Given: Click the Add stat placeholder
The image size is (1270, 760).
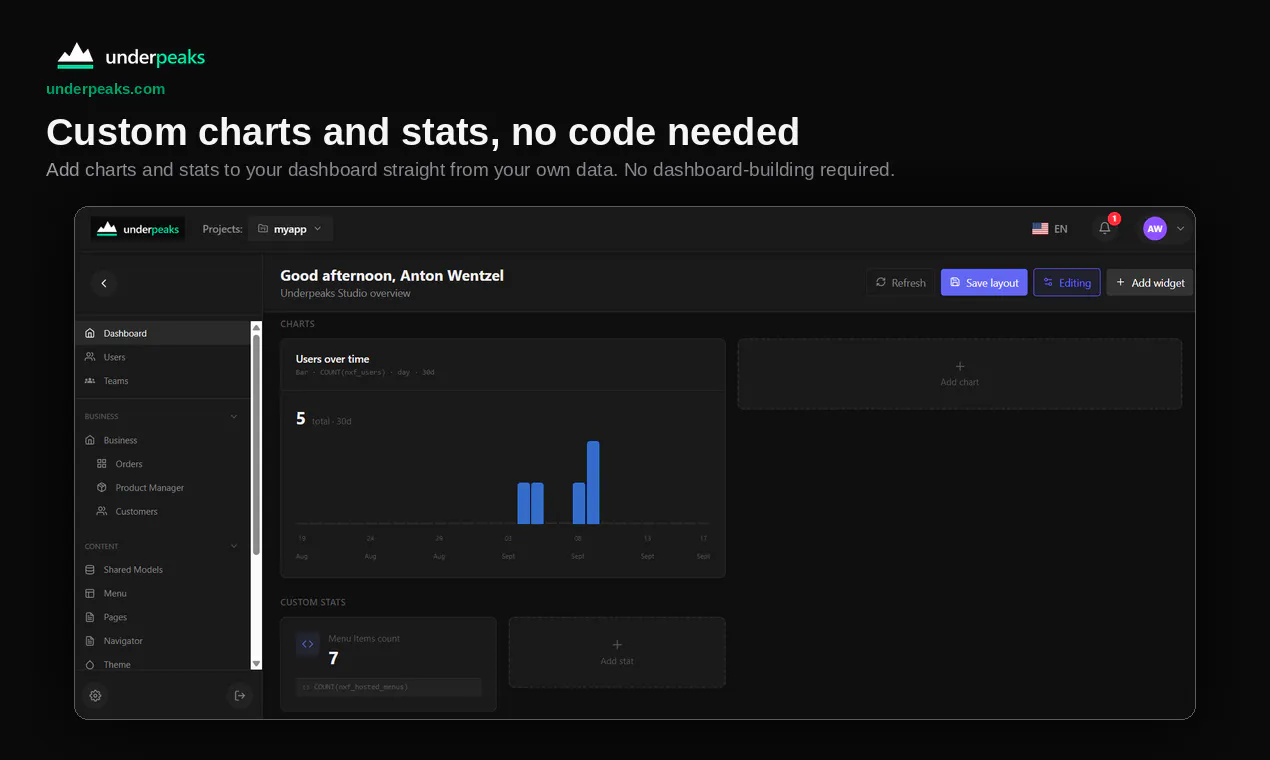Looking at the screenshot, I should [617, 652].
